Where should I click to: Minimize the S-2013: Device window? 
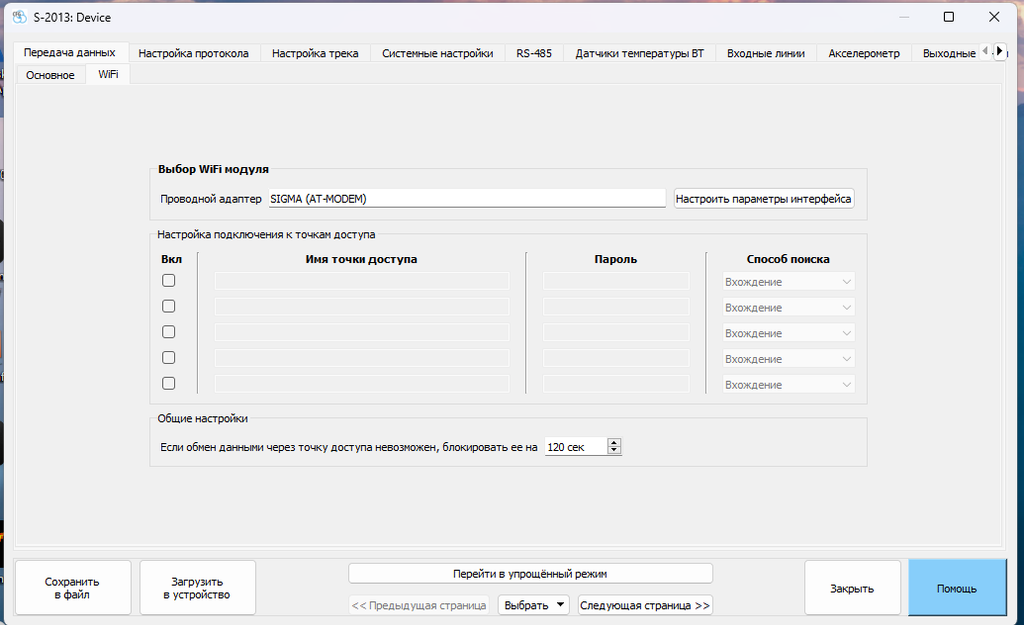pos(904,17)
